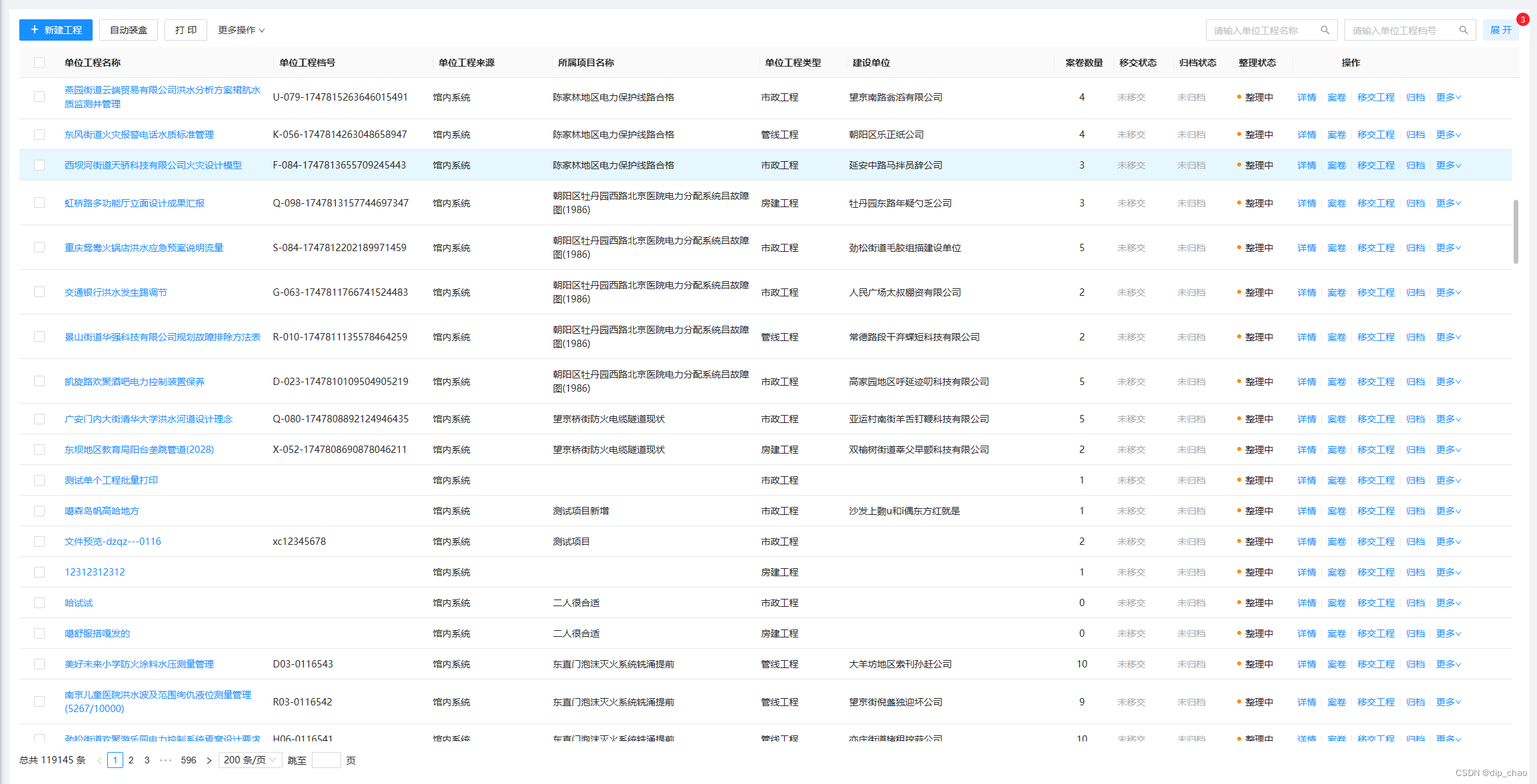Image resolution: width=1537 pixels, height=784 pixels.
Task: Check the row checkbox for 交通银行洪水发生踢调节
Action: point(39,292)
